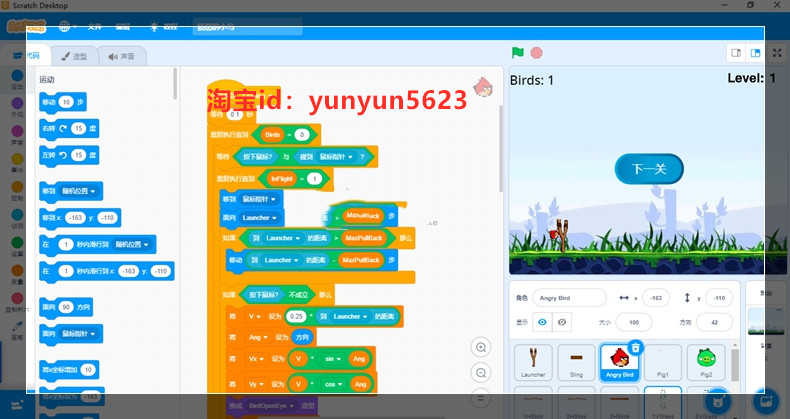Select the green Operators category circle
The height and width of the screenshot is (419, 790).
click(17, 242)
